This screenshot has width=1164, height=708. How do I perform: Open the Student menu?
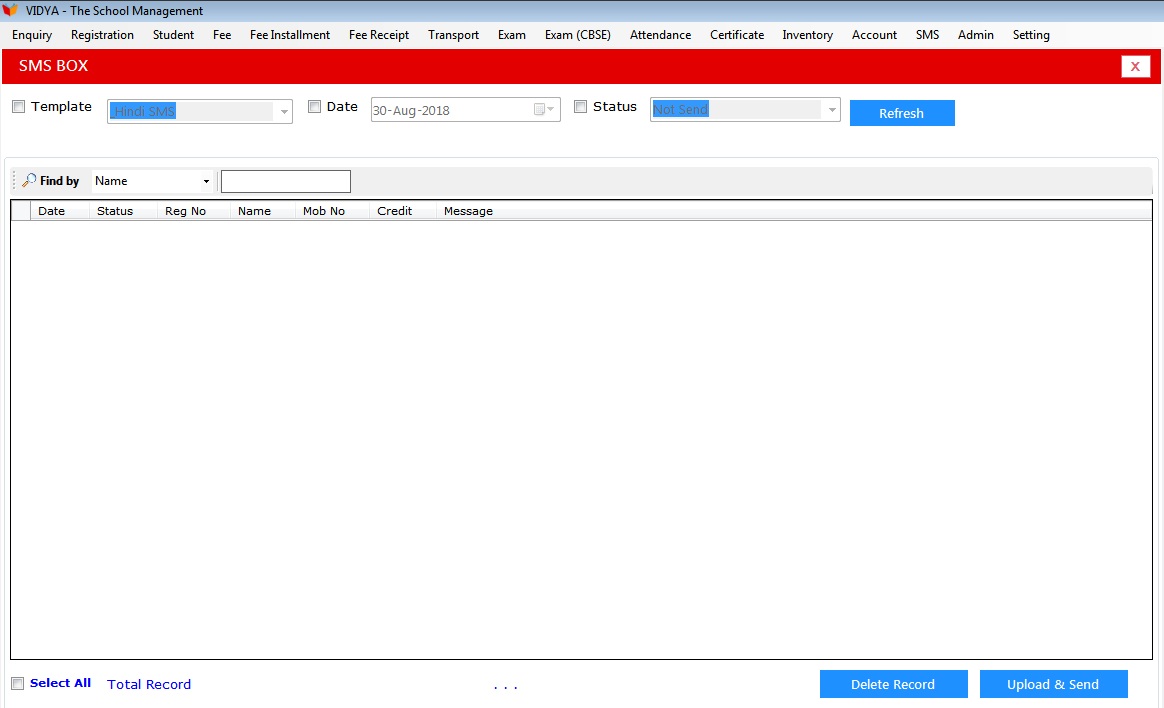(173, 35)
